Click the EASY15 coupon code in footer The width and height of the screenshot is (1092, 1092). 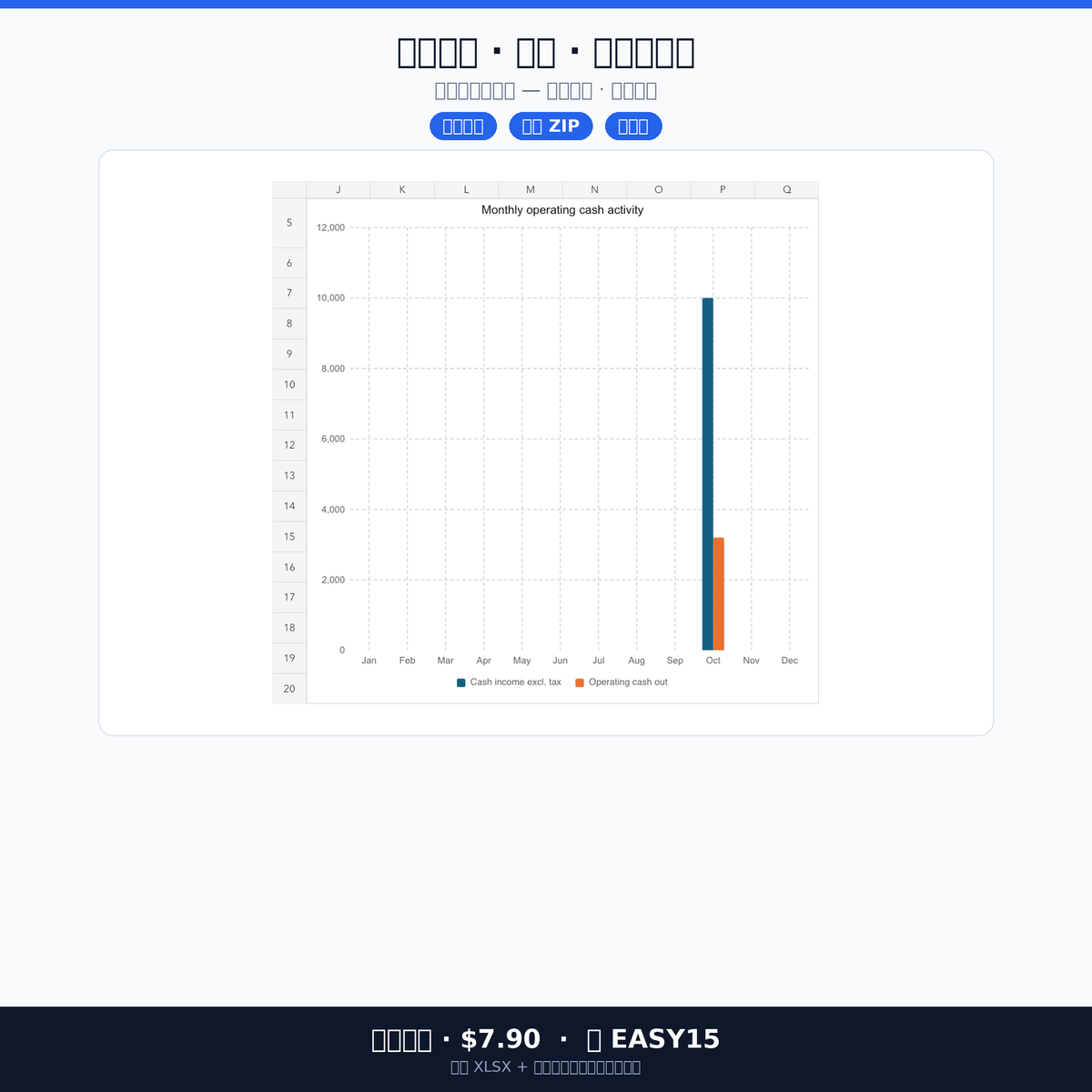[x=665, y=1039]
